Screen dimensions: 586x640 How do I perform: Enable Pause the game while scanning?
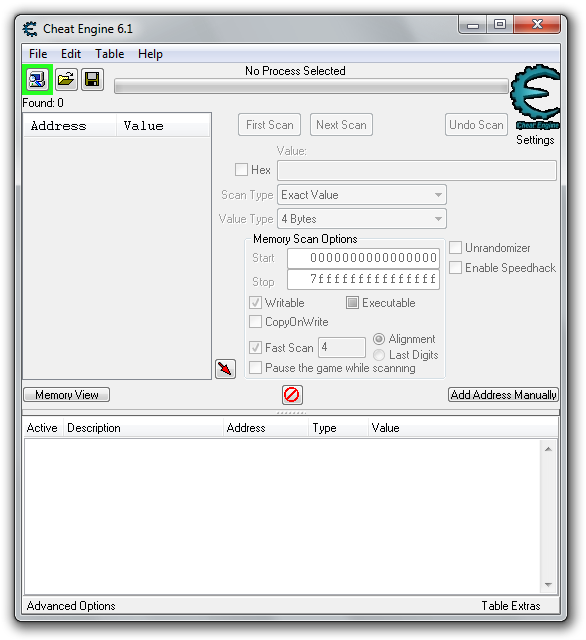[x=255, y=368]
